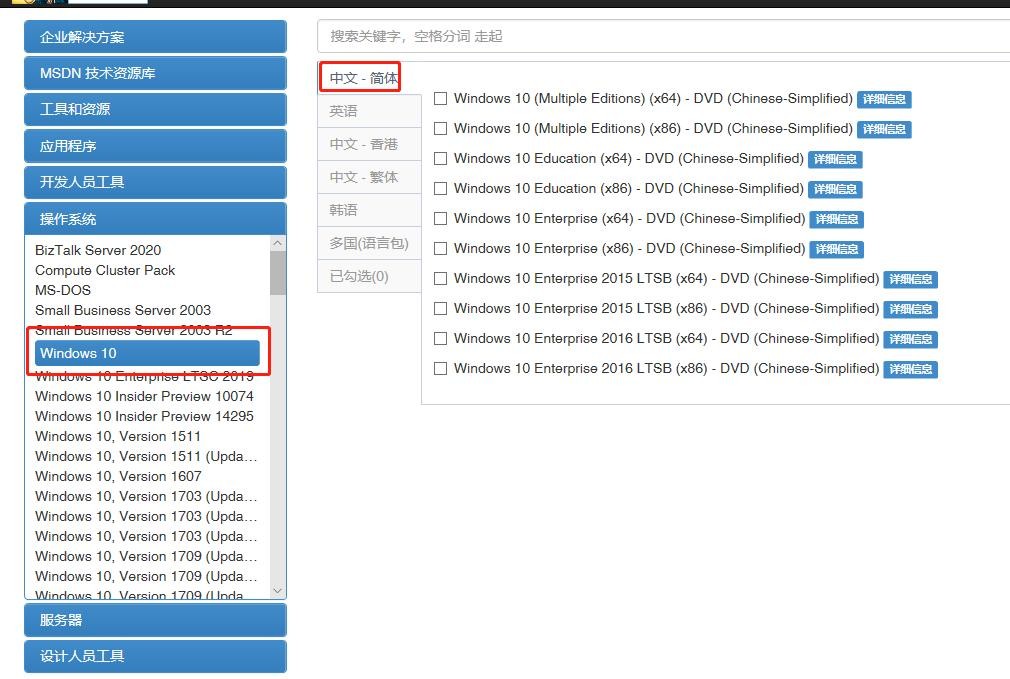
Task: Click 详细信息 for Enterprise 2016 LTSB x86
Action: (x=910, y=369)
